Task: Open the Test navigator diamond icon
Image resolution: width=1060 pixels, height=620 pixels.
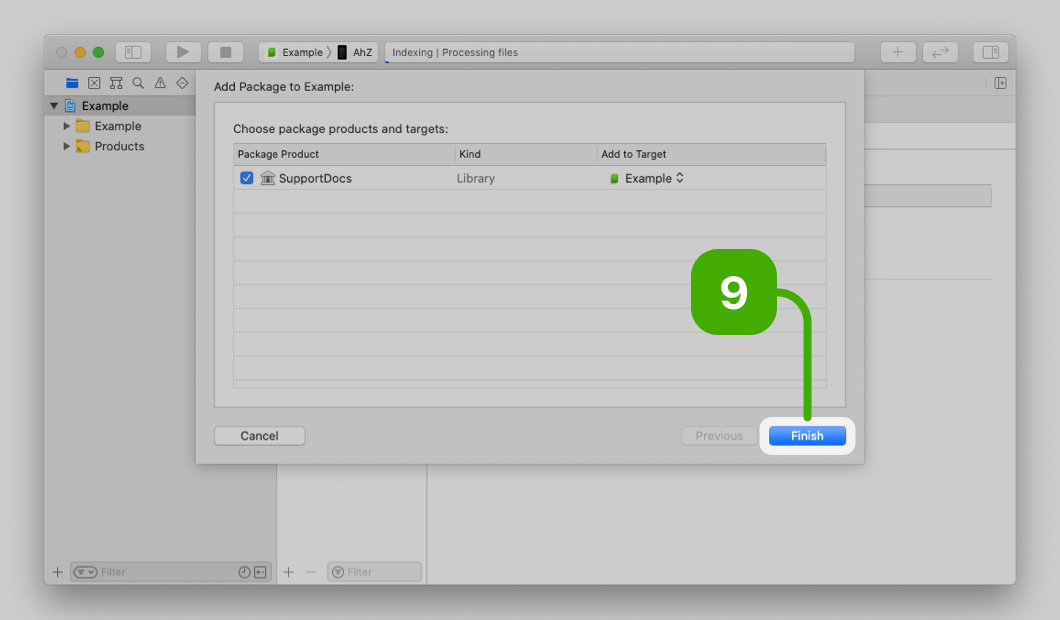Action: (182, 83)
